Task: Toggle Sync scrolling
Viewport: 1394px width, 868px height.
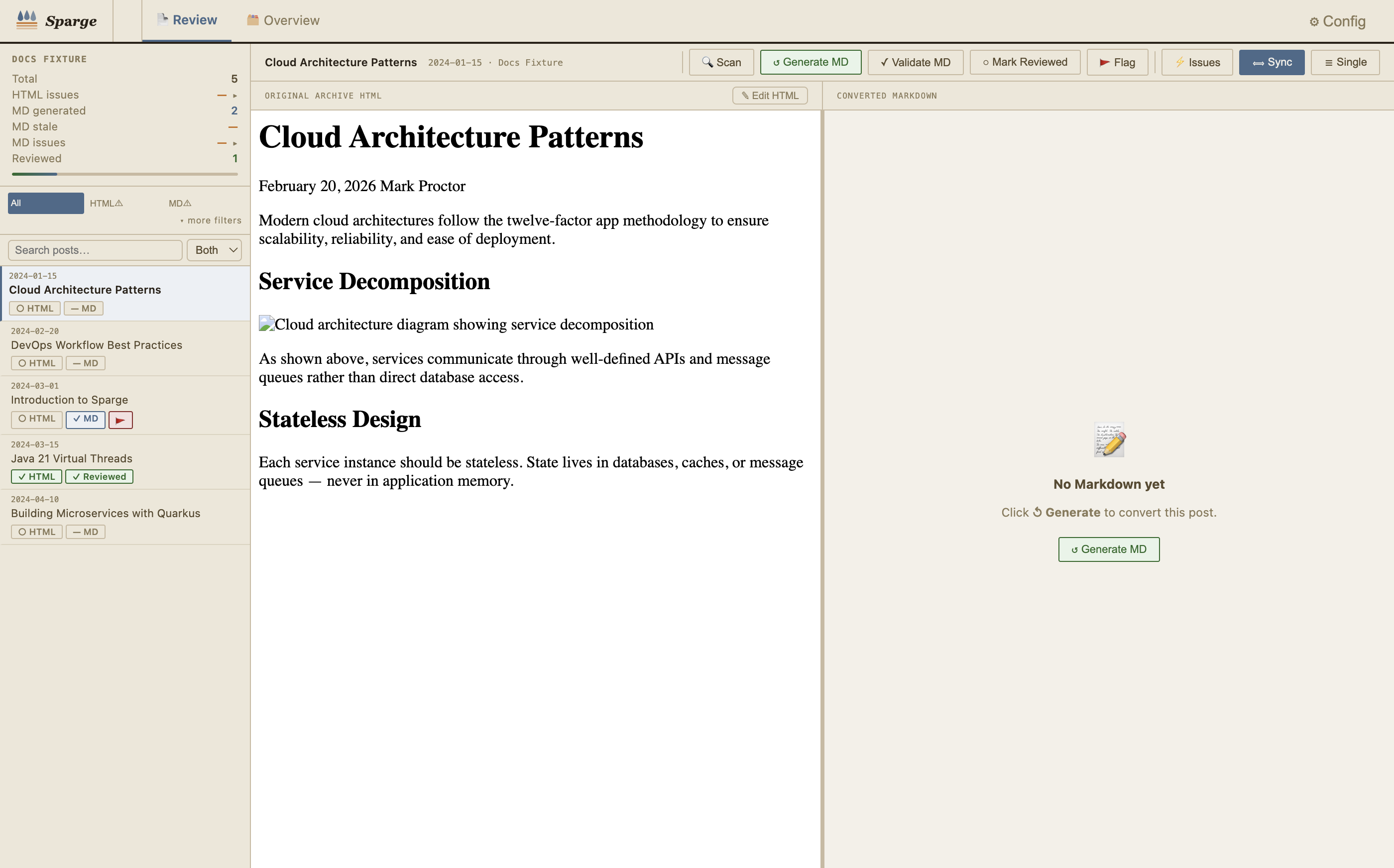Action: pyautogui.click(x=1272, y=62)
